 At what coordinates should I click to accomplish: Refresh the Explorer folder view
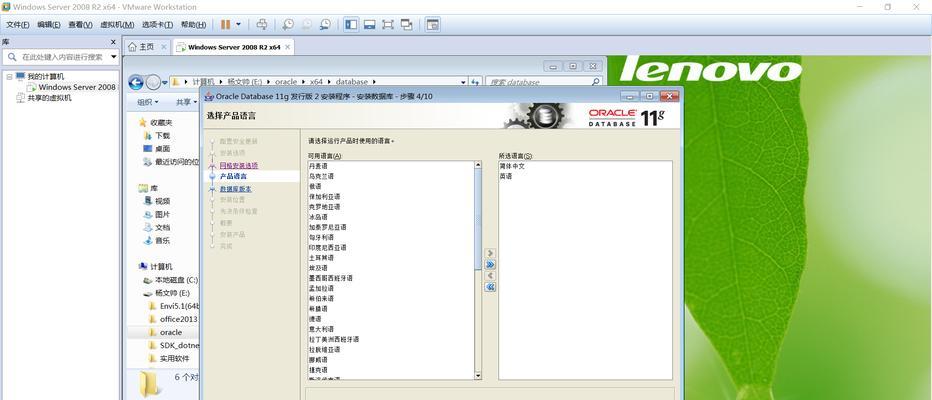point(476,81)
